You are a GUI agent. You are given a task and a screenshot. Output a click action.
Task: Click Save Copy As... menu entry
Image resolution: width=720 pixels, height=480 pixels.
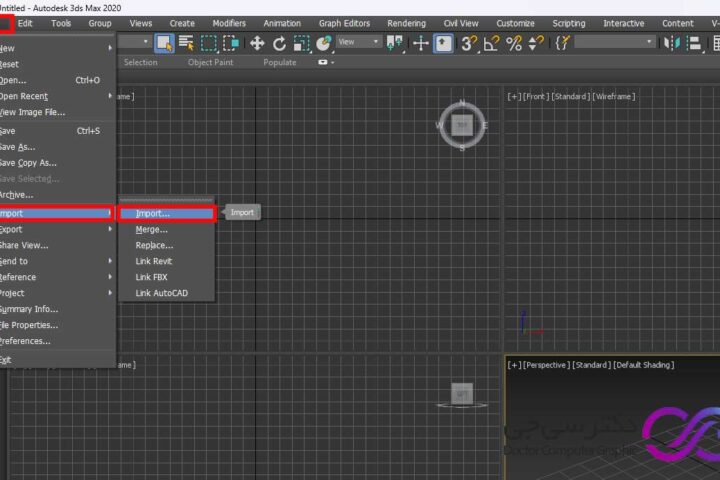[56, 163]
